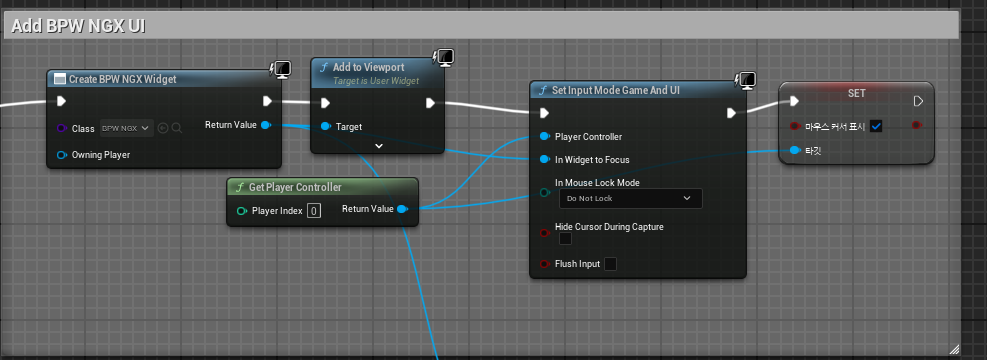The image size is (987, 360).
Task: Click the client-only monitor icon on Set Input Mode Game And UI
Action: coord(745,81)
